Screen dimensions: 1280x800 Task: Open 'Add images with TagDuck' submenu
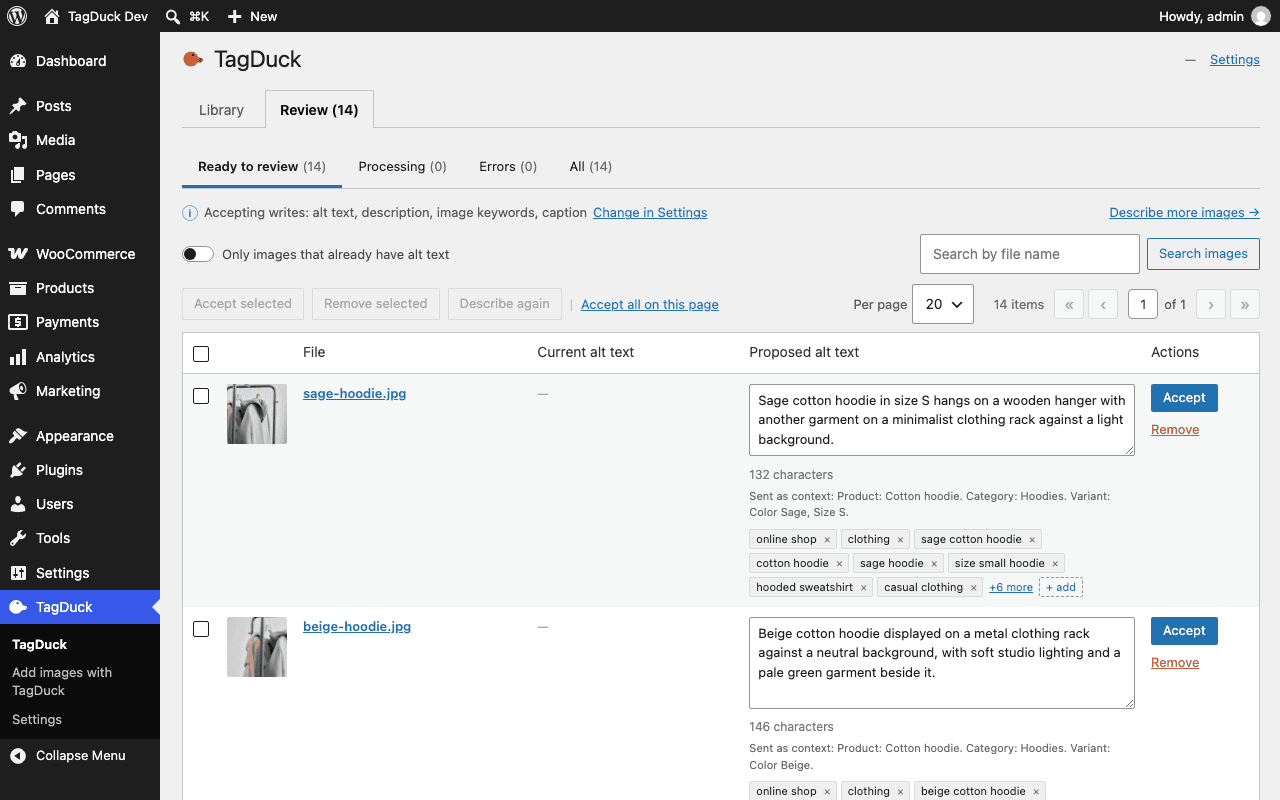point(80,682)
